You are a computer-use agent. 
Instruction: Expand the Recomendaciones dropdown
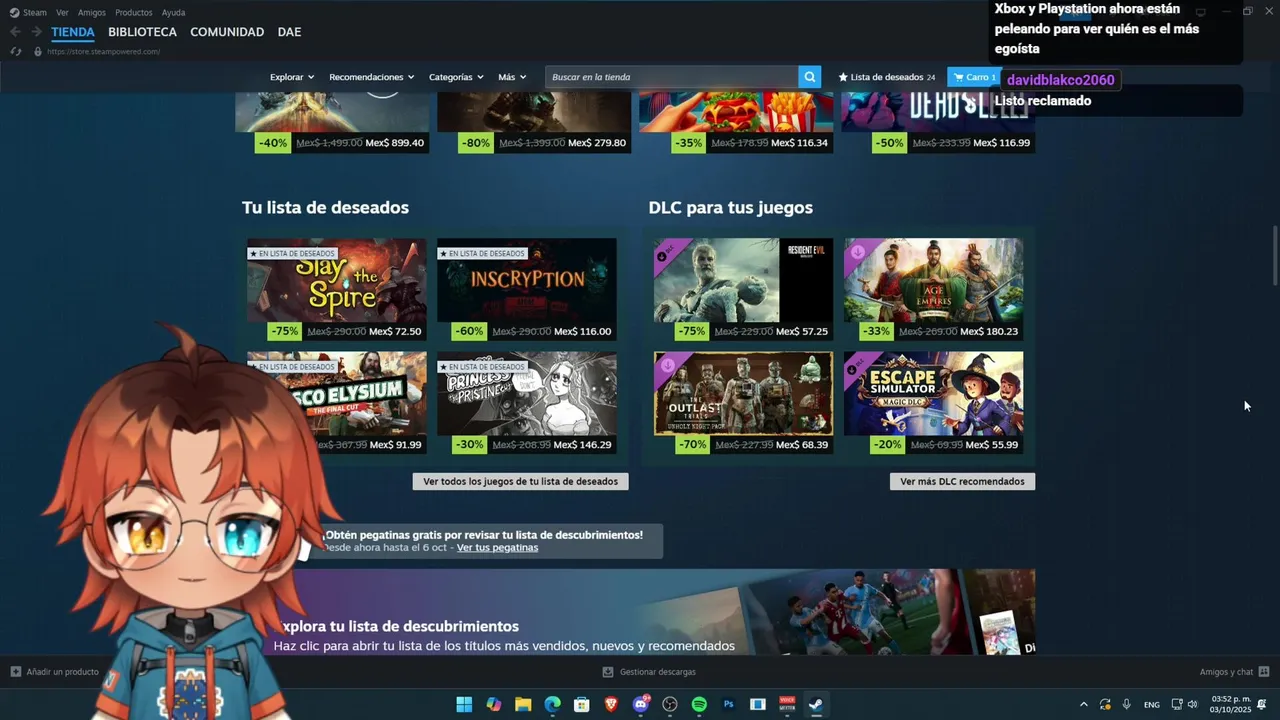[372, 77]
